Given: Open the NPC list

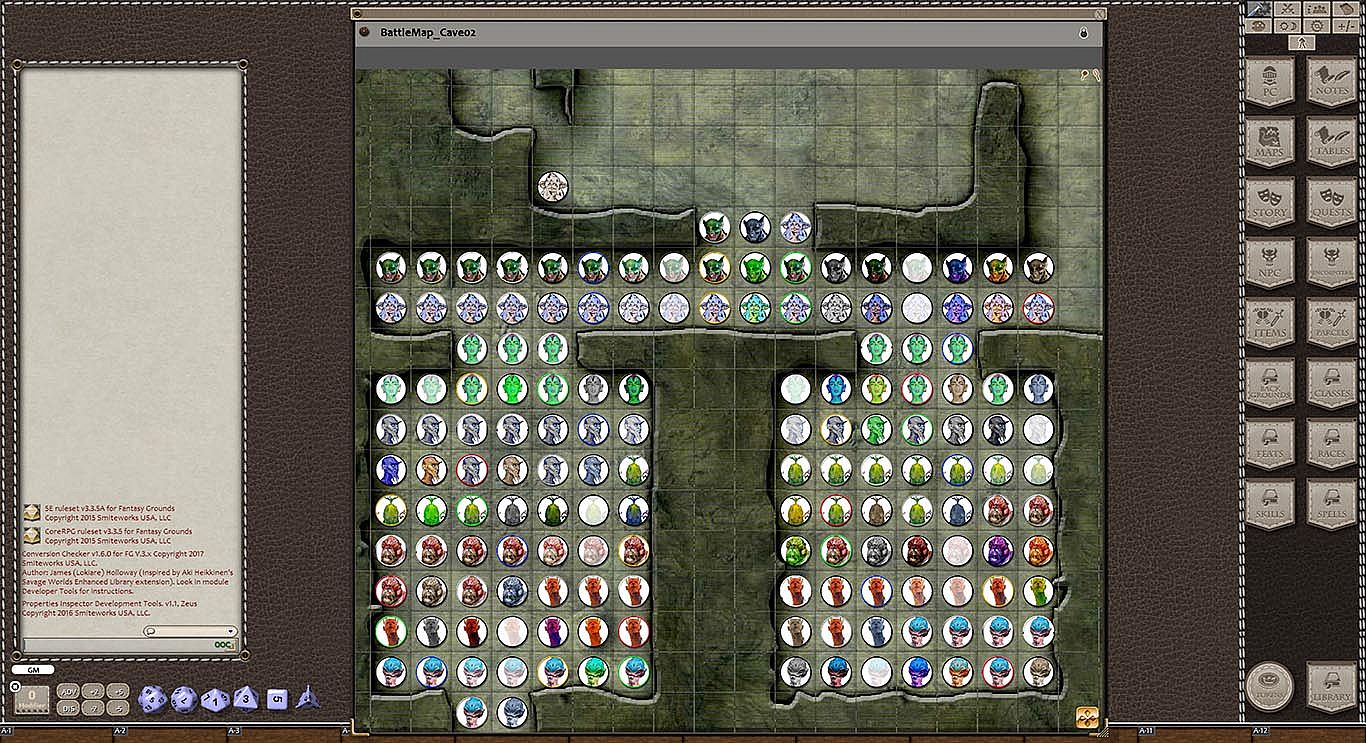Looking at the screenshot, I should pyautogui.click(x=1270, y=263).
